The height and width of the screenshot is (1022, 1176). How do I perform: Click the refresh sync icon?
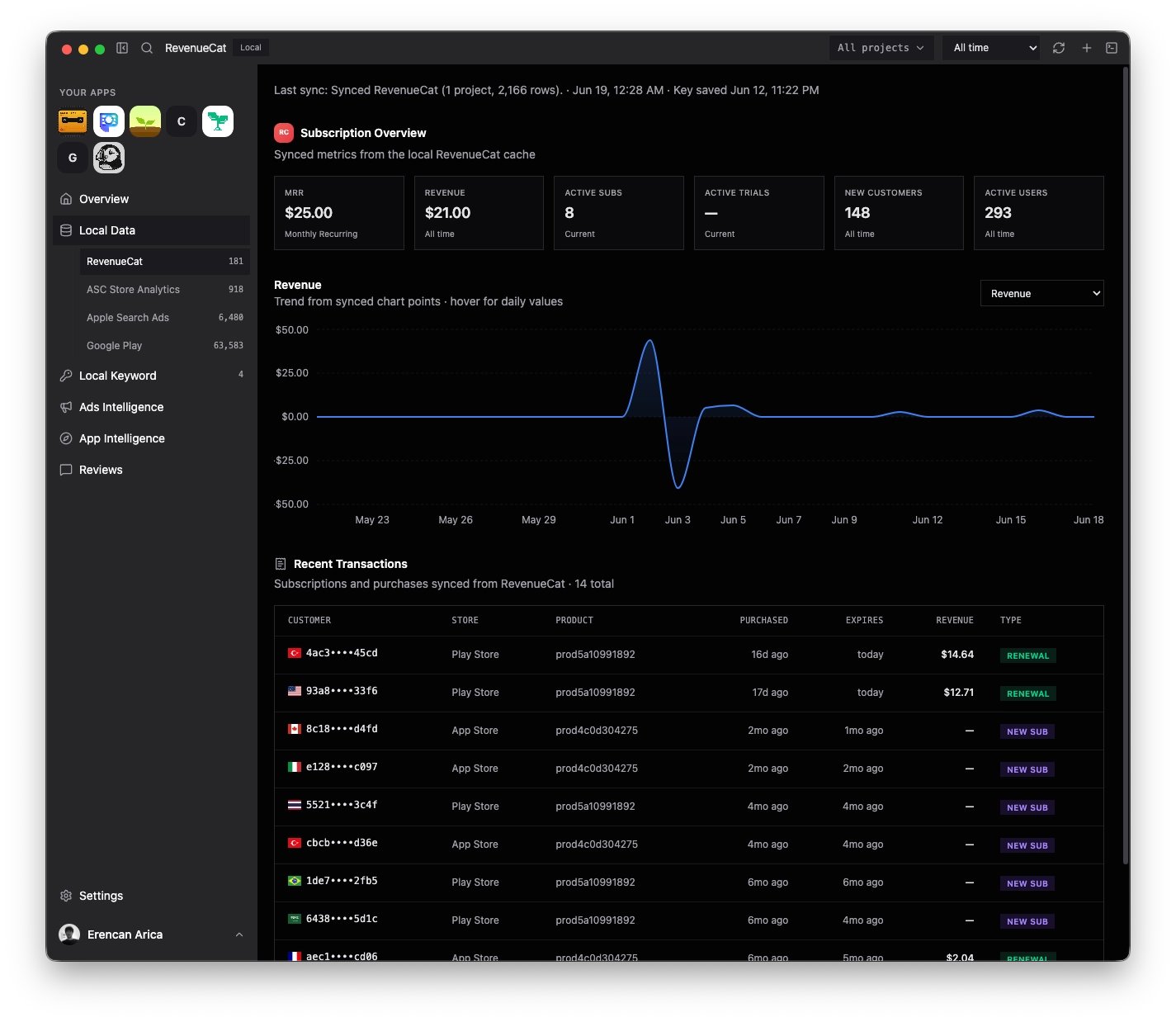1059,48
